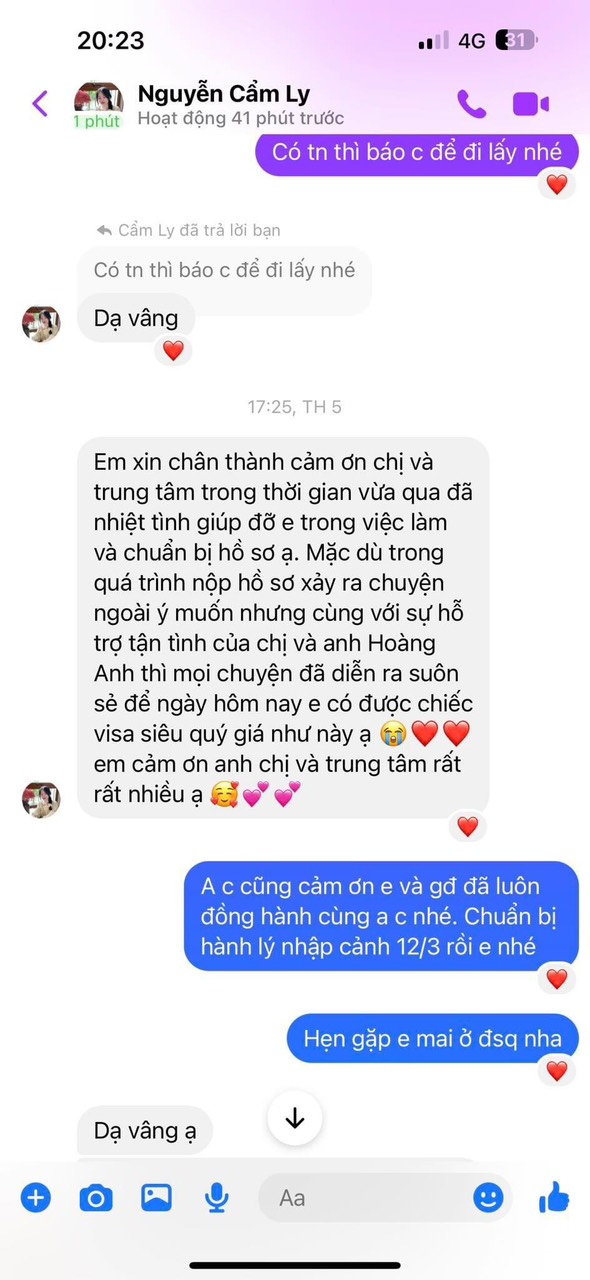Screen dimensions: 590x1280
Task: Open the quoted reply "Có tn thì báo c"
Action: 224,270
